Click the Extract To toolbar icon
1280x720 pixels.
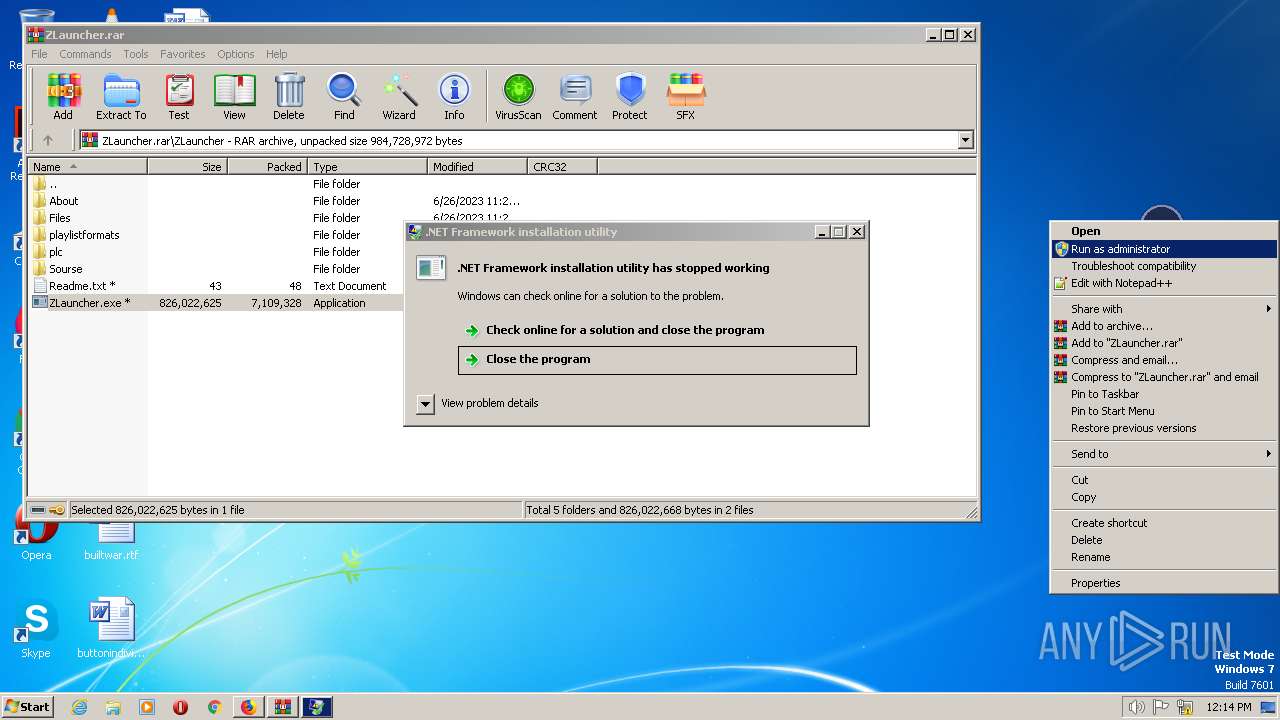(121, 97)
